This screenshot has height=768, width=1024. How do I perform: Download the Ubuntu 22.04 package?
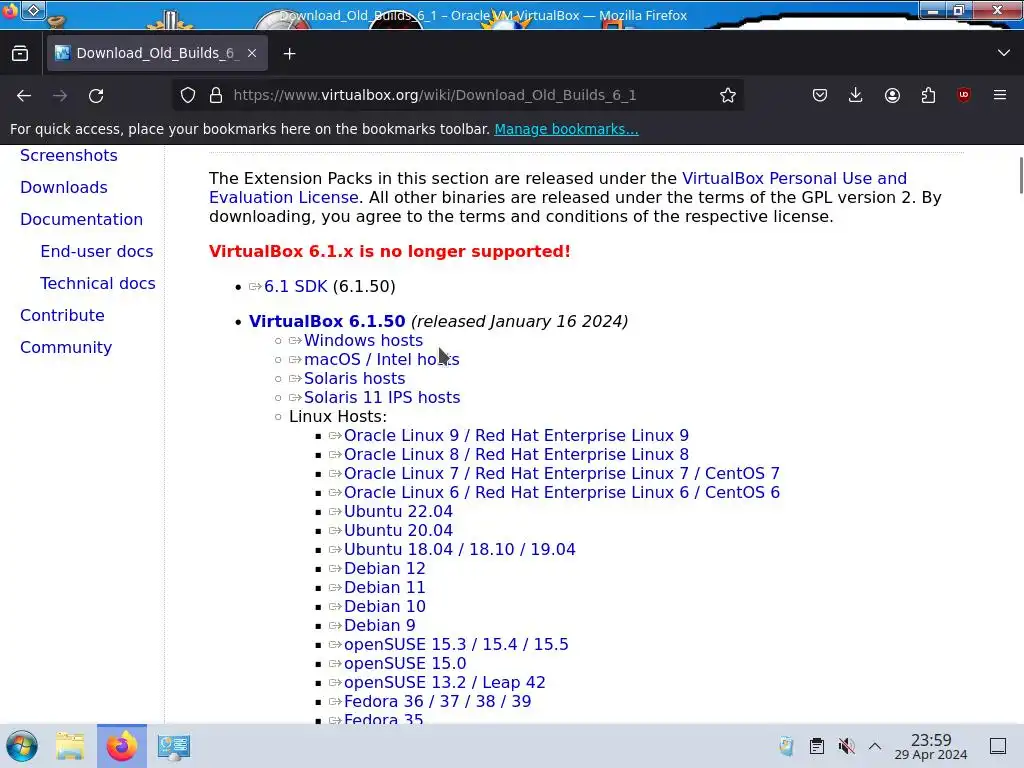tap(398, 511)
